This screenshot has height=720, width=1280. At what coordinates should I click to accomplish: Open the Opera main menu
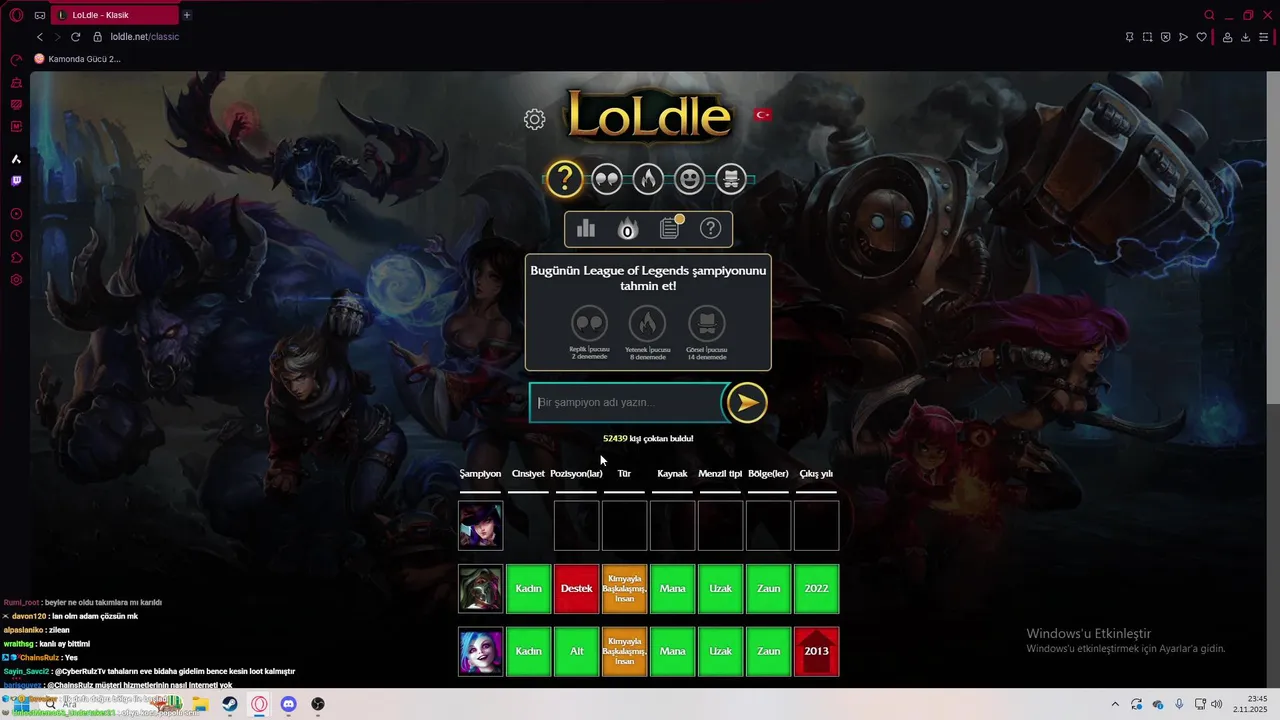pos(16,15)
